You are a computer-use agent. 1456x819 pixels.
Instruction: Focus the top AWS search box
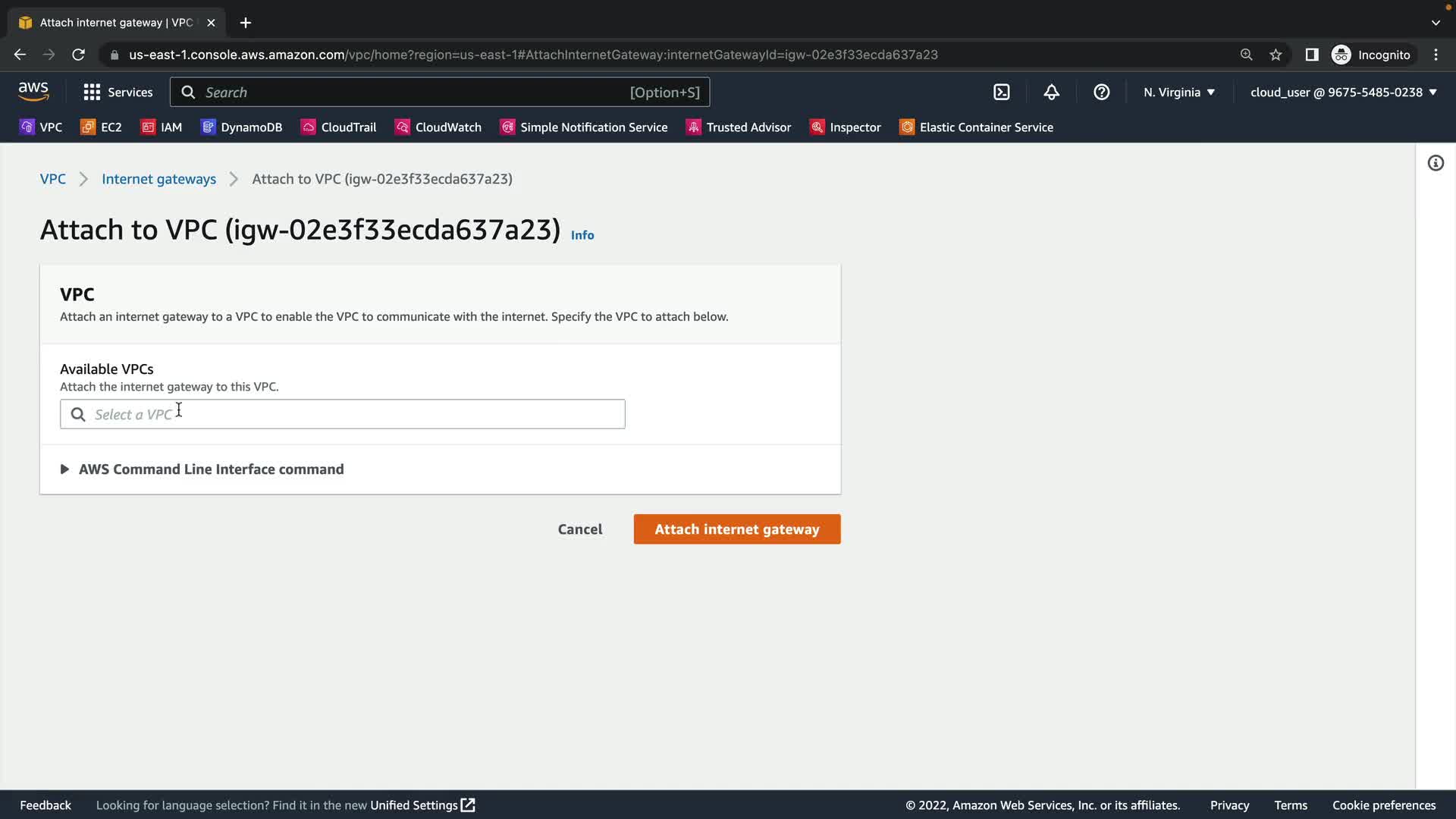[x=440, y=93]
